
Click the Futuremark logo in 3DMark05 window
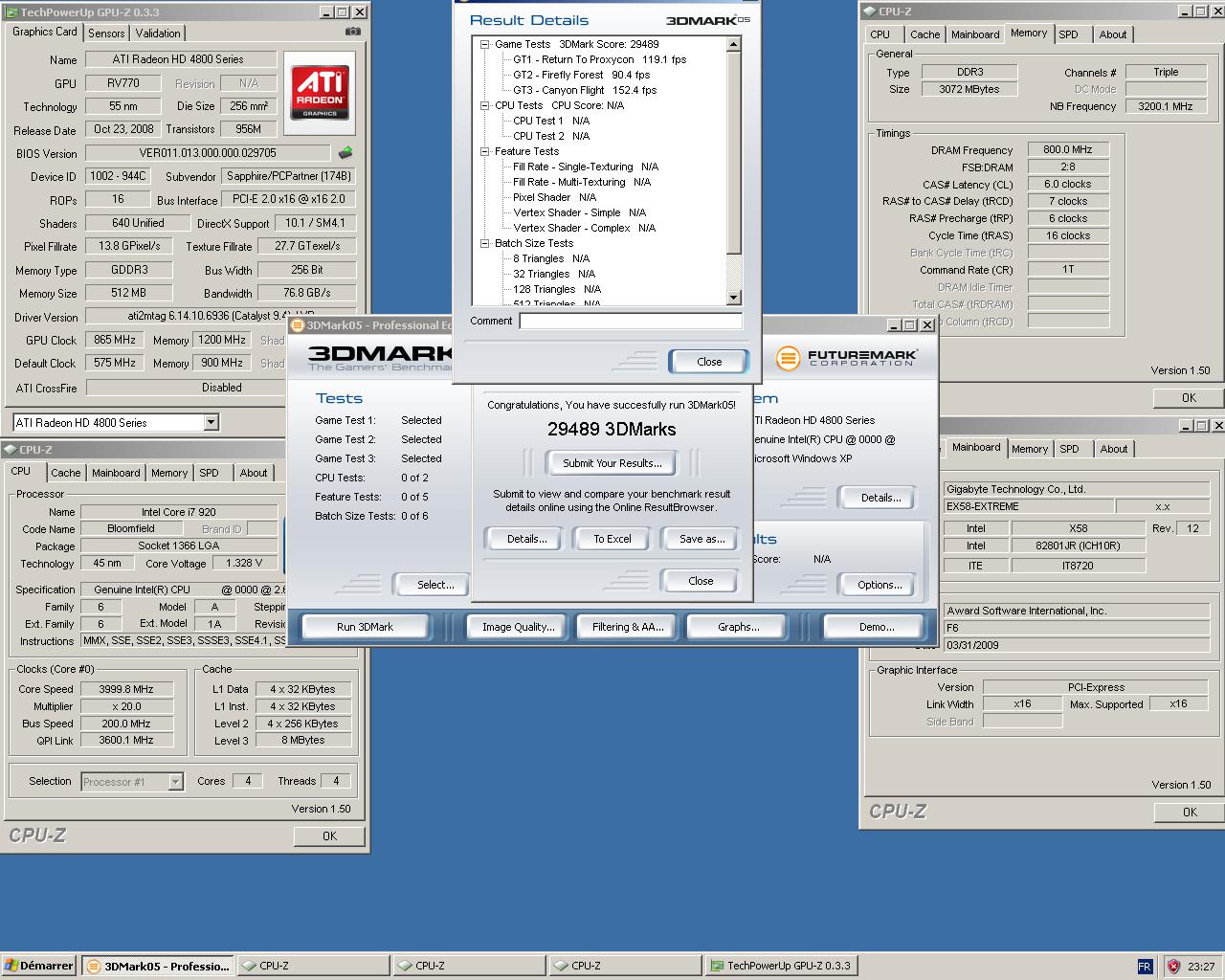(847, 358)
